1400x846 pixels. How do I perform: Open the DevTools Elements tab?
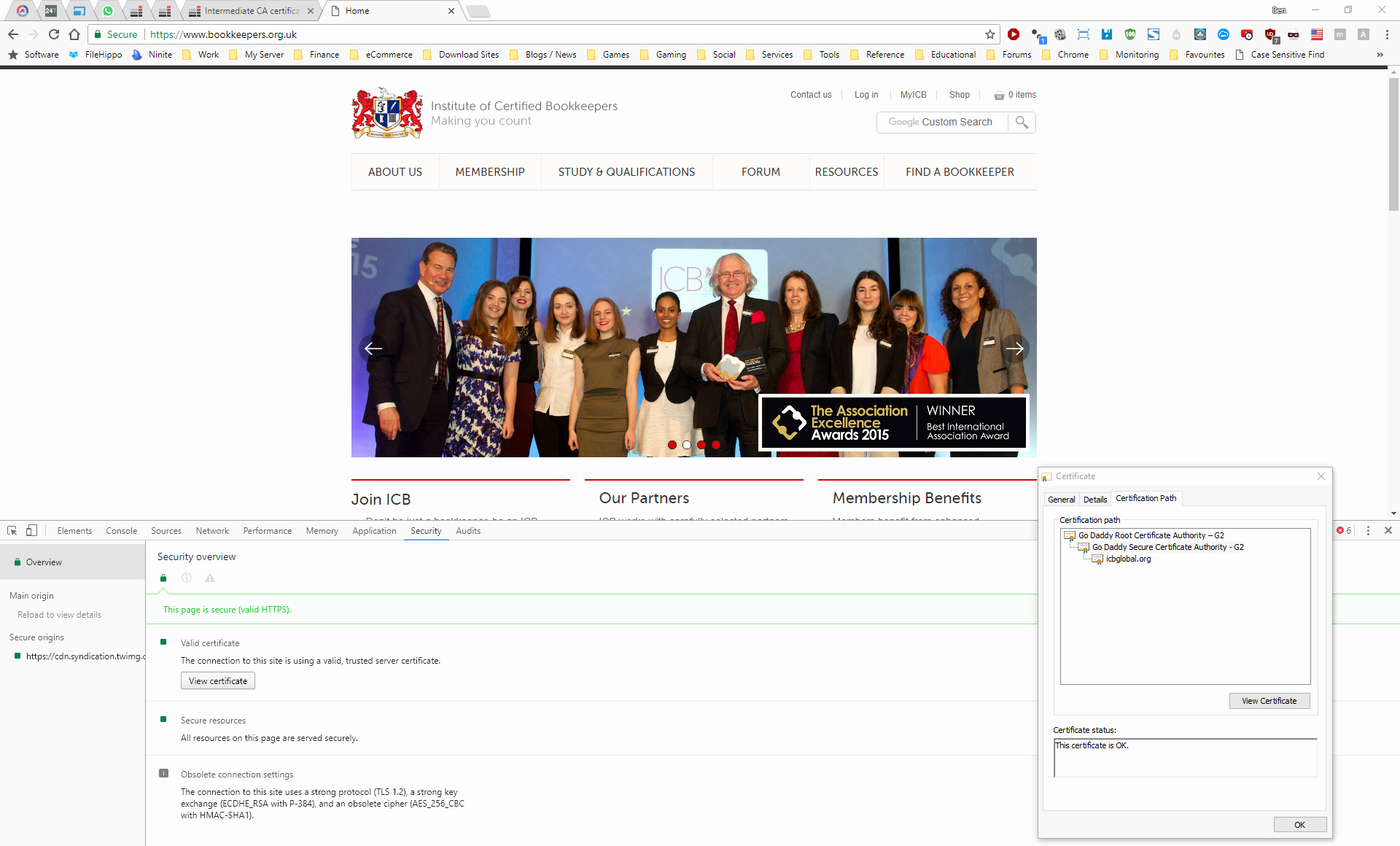(x=74, y=531)
